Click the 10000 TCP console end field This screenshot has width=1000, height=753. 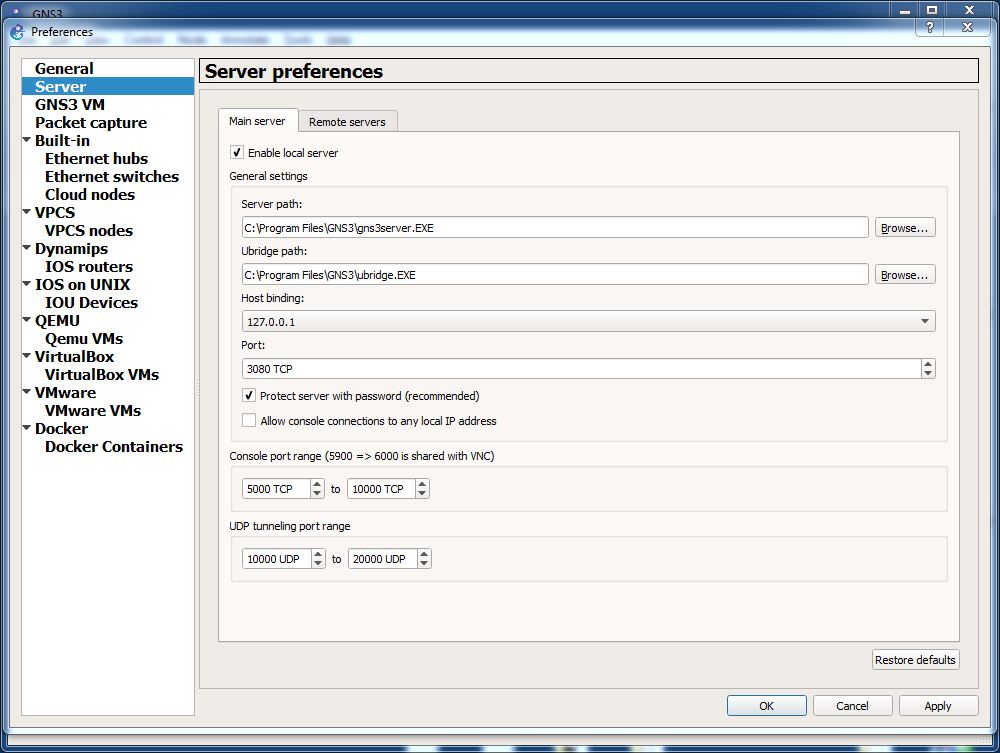381,489
